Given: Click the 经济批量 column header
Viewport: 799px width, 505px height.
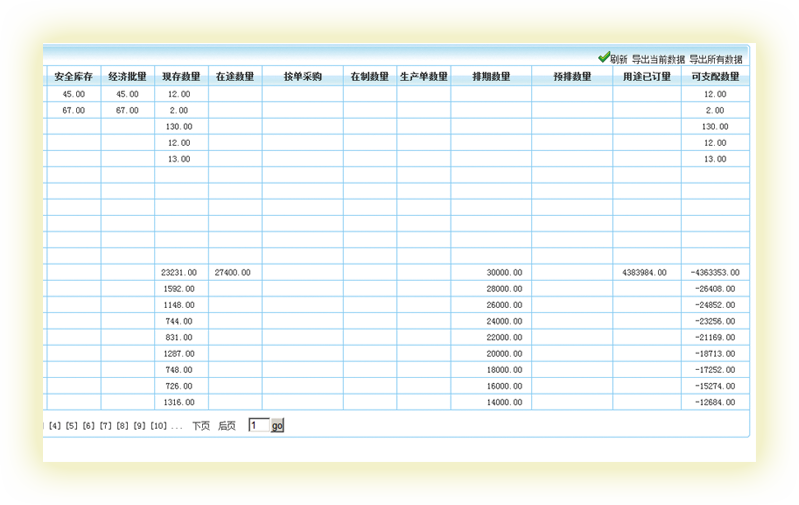Looking at the screenshot, I should click(x=127, y=76).
